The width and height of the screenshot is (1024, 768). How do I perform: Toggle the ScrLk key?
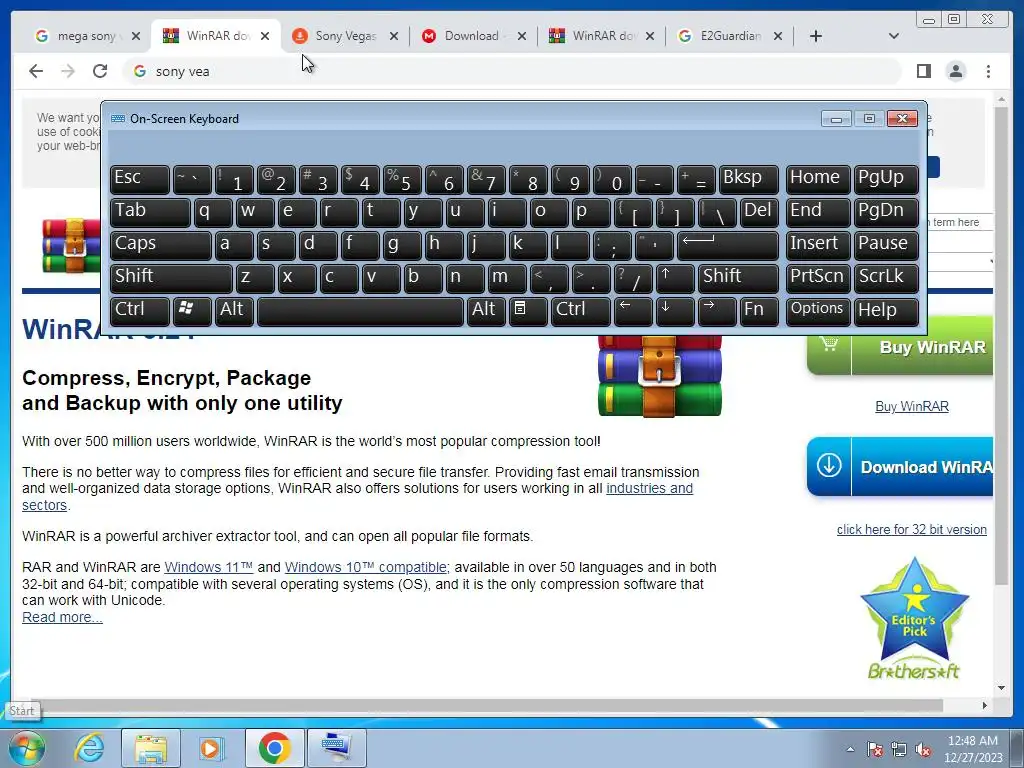pyautogui.click(x=886, y=278)
